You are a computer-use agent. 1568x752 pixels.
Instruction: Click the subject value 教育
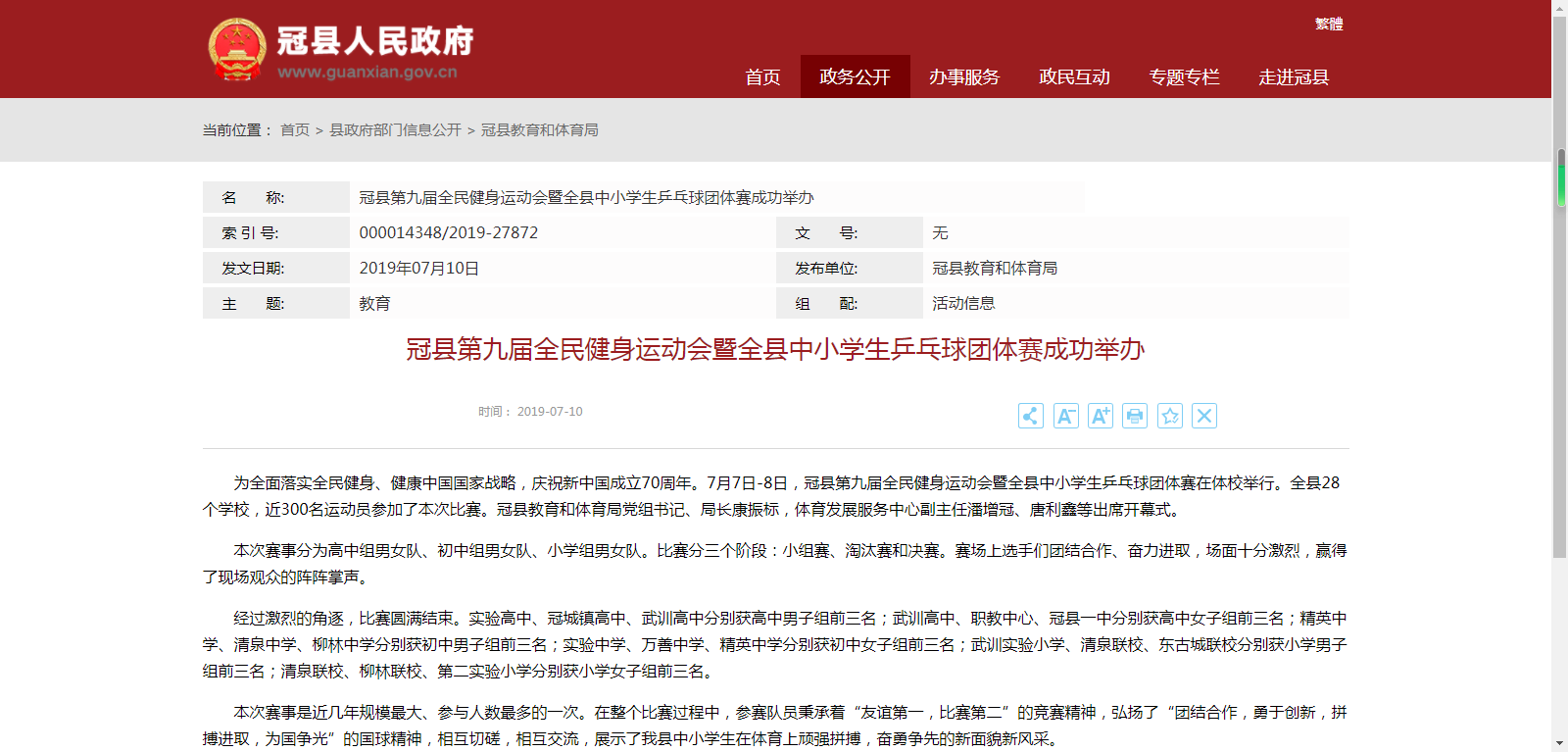374,303
